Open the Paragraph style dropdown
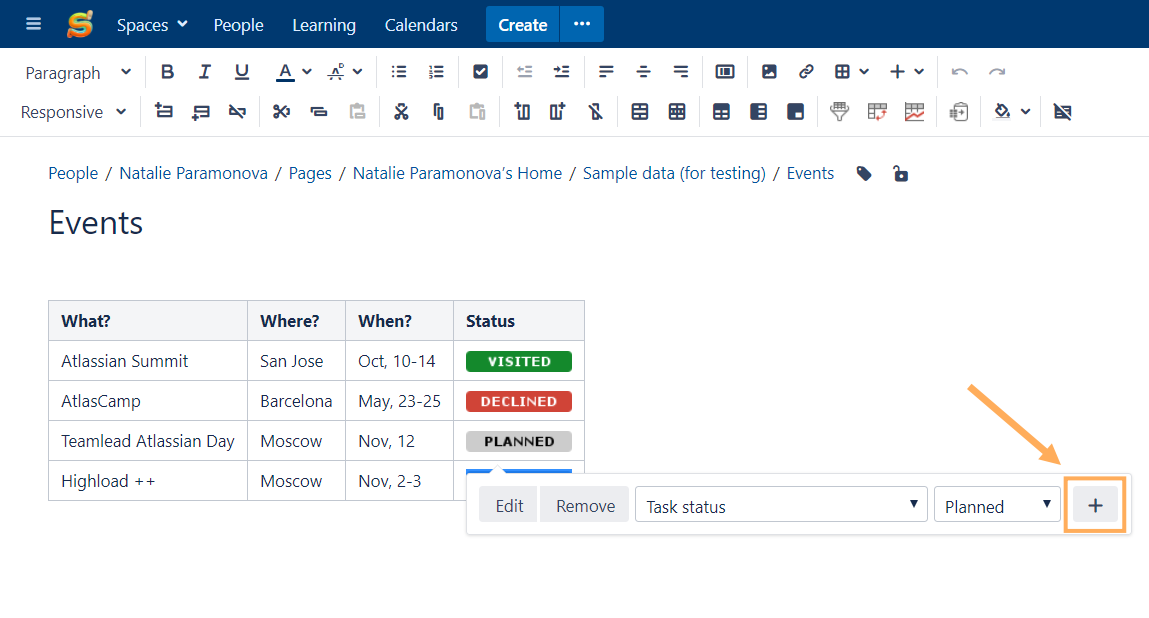Viewport: 1149px width, 618px height. point(78,72)
